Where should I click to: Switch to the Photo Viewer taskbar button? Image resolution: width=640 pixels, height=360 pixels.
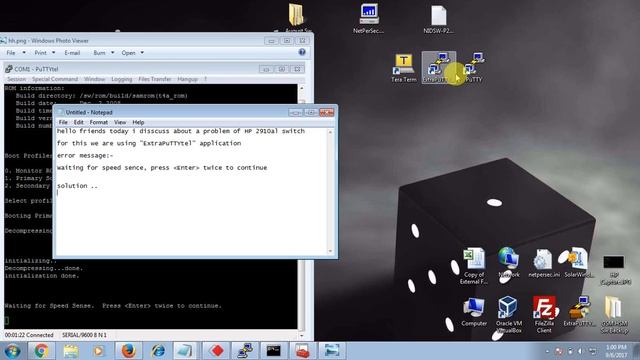331,351
